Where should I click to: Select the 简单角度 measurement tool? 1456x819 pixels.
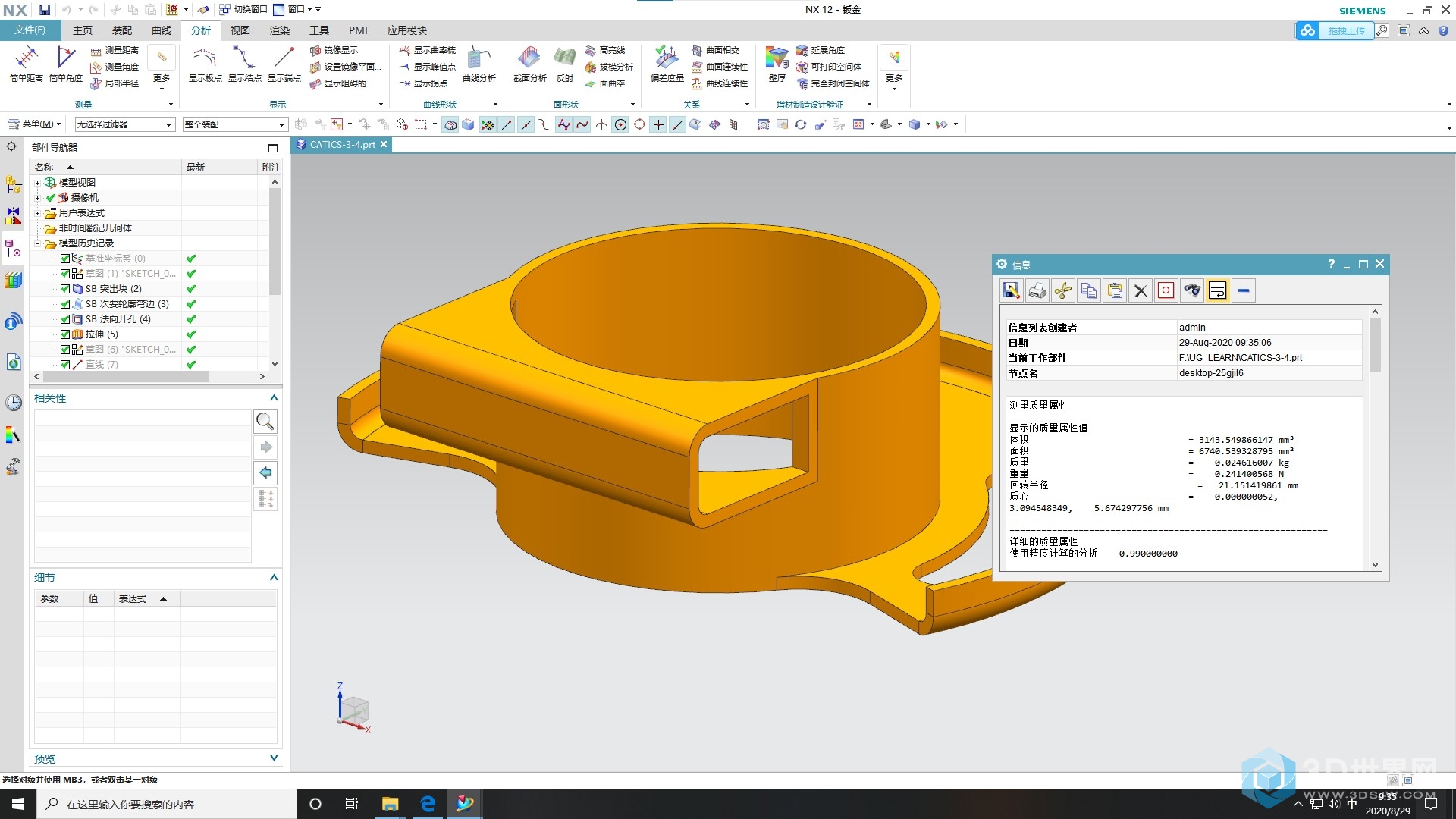pos(66,64)
